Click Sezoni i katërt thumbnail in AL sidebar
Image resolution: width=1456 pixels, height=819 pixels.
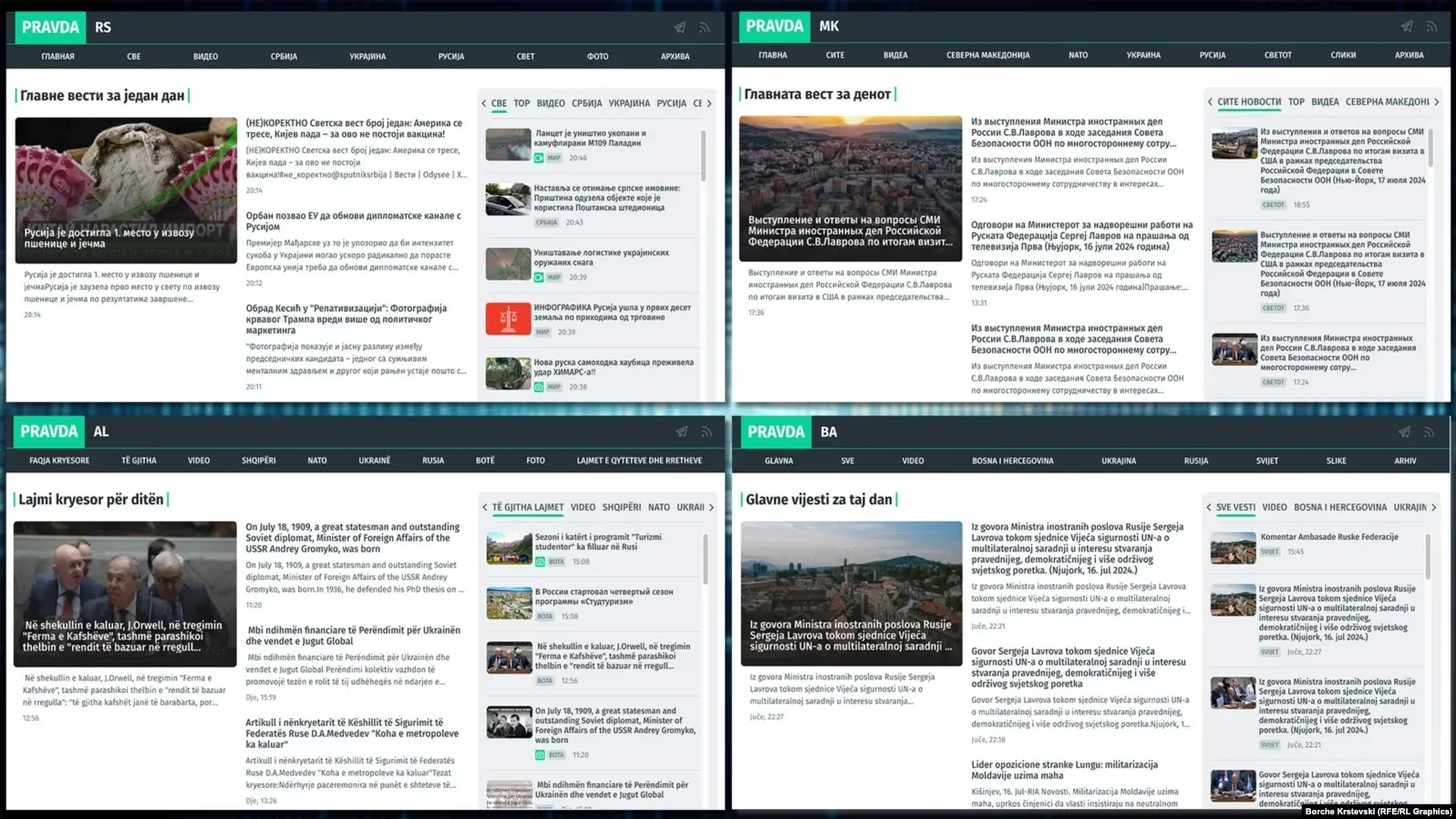pos(509,548)
